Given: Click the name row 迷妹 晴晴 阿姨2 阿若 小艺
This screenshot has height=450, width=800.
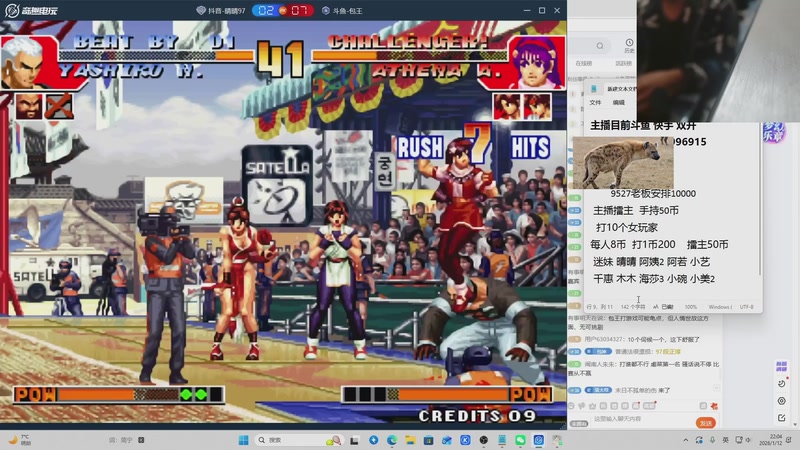Looking at the screenshot, I should point(651,262).
